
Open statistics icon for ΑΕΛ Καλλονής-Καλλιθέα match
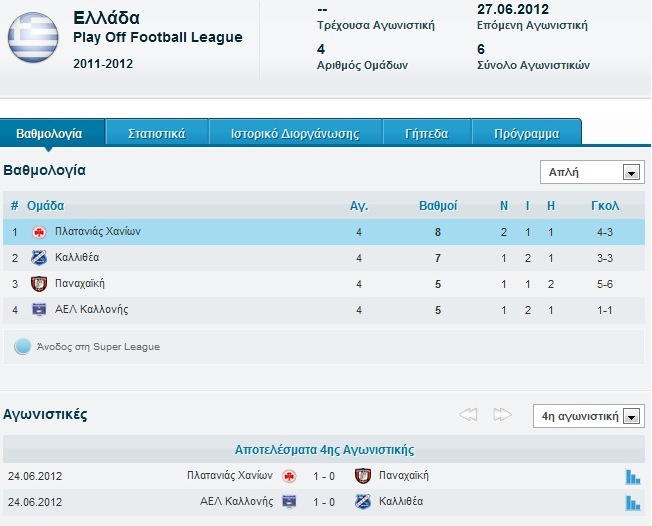coord(632,502)
